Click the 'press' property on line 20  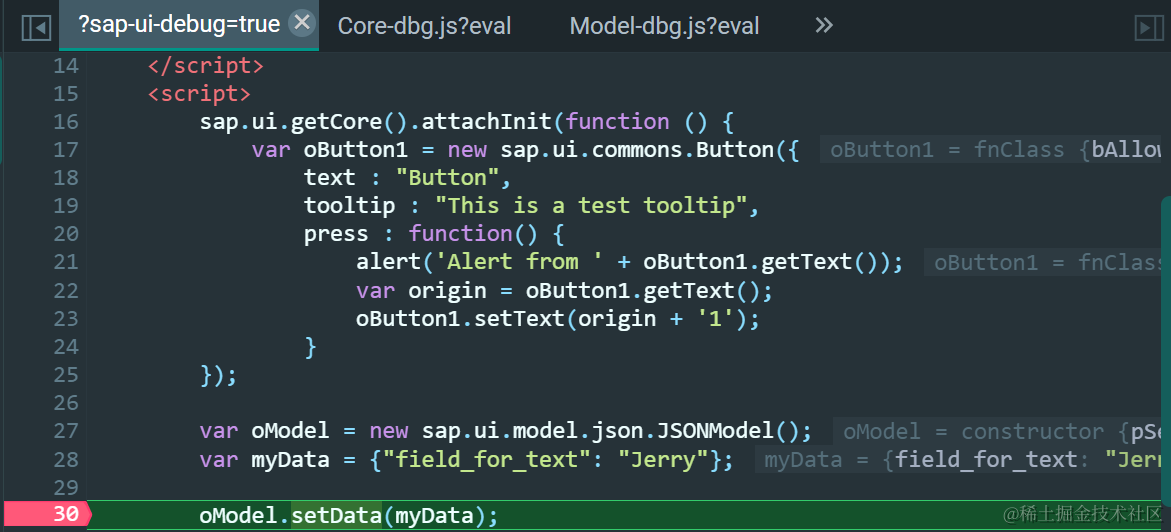(x=336, y=234)
